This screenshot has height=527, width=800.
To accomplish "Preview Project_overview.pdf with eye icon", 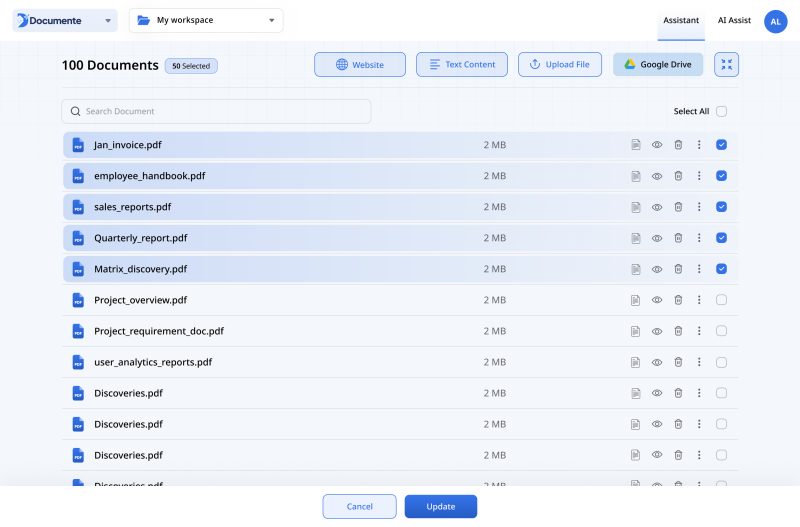I will click(657, 300).
